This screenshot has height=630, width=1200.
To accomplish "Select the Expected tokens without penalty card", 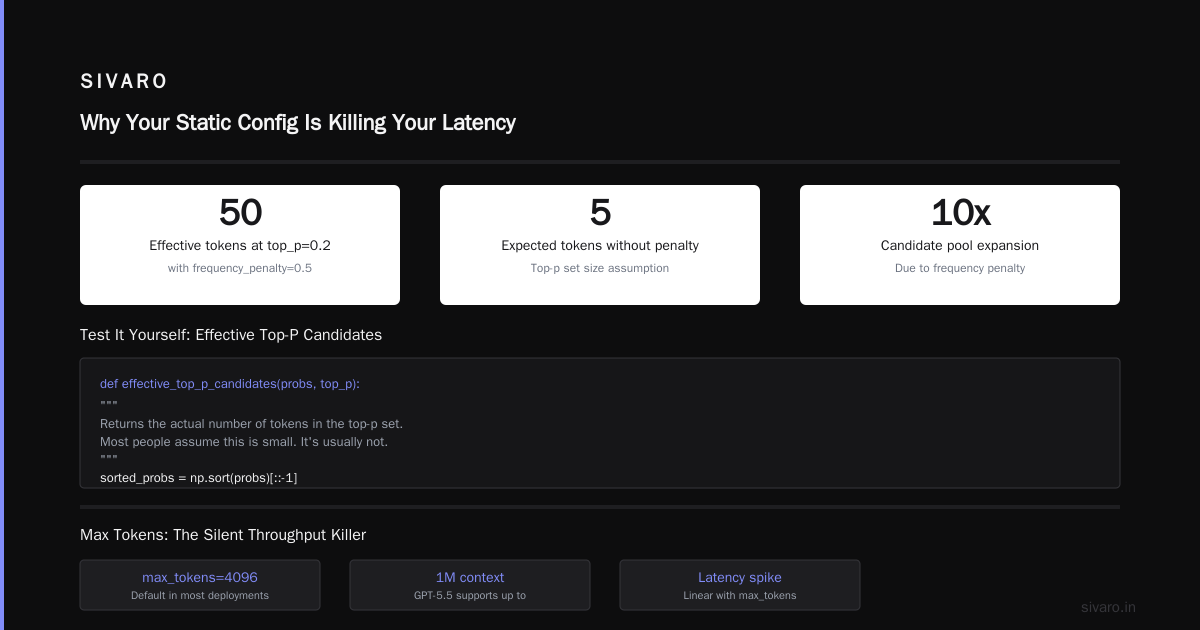I will tap(600, 245).
